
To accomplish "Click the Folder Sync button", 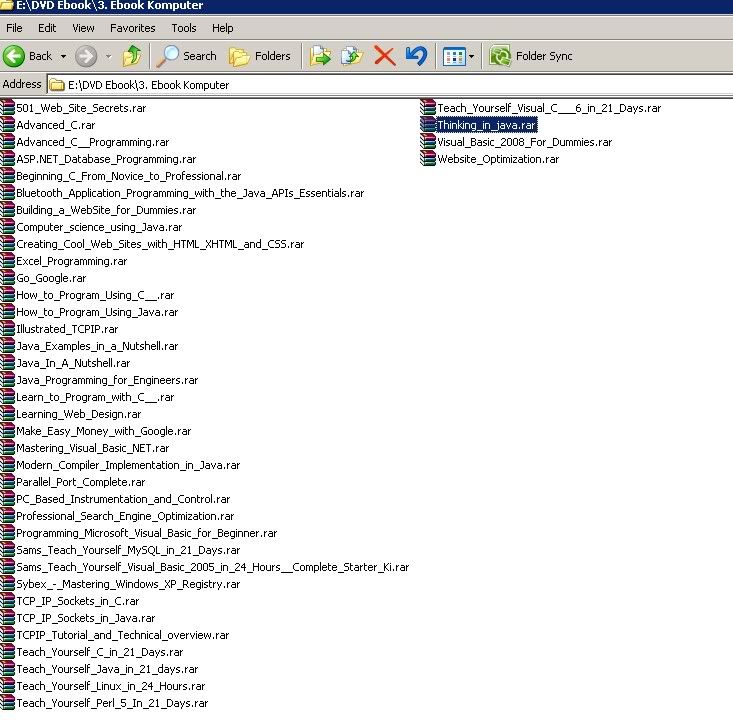I will point(531,56).
